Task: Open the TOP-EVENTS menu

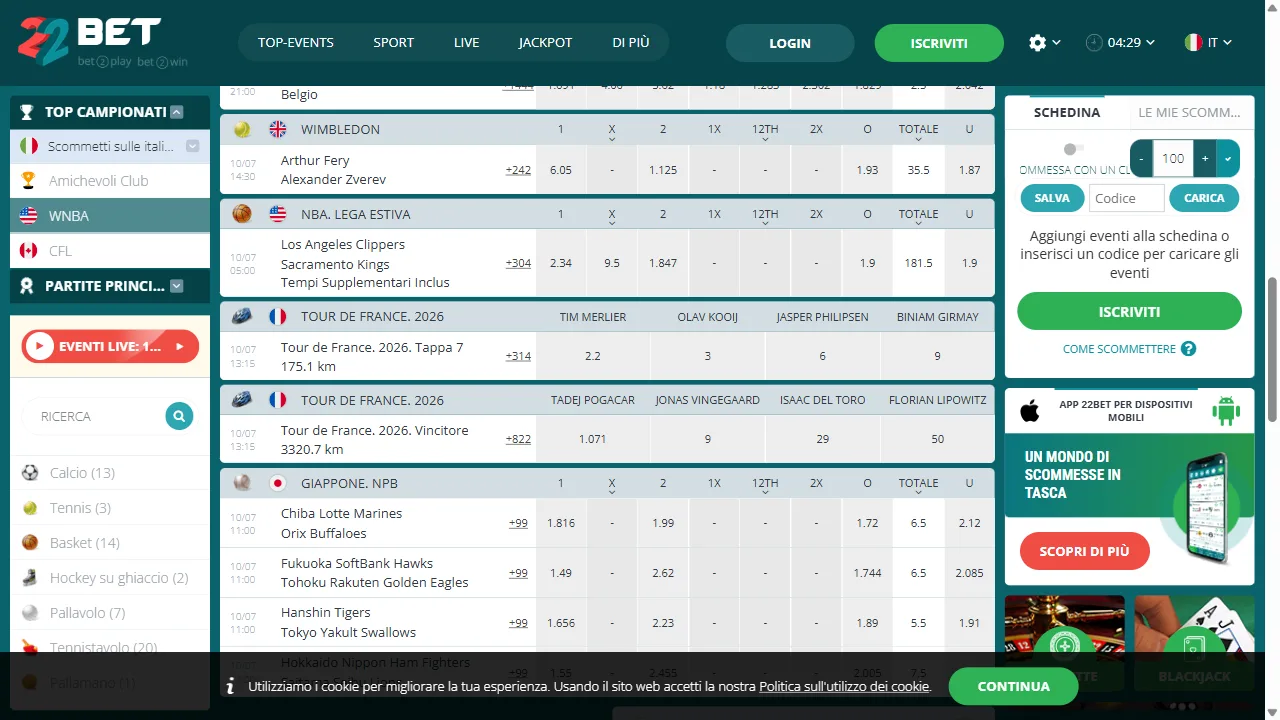Action: [296, 43]
